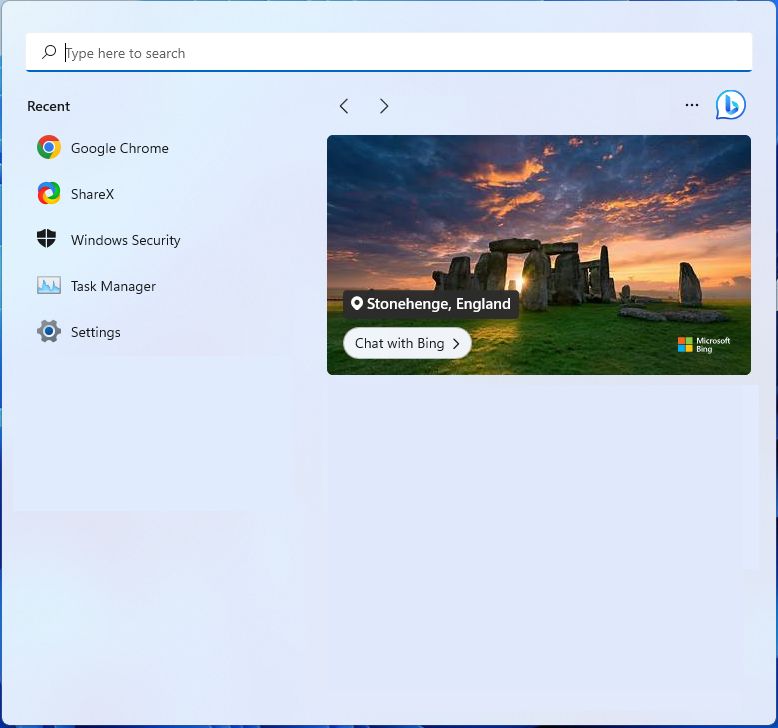The image size is (778, 728).
Task: Open the Settings gear icon
Action: pyautogui.click(x=49, y=332)
